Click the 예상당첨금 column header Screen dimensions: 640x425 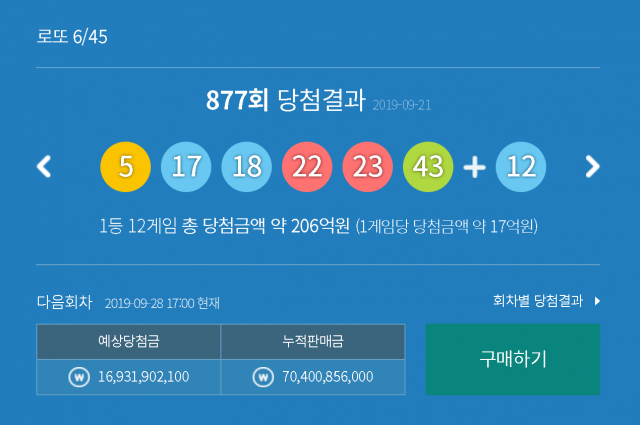(129, 341)
